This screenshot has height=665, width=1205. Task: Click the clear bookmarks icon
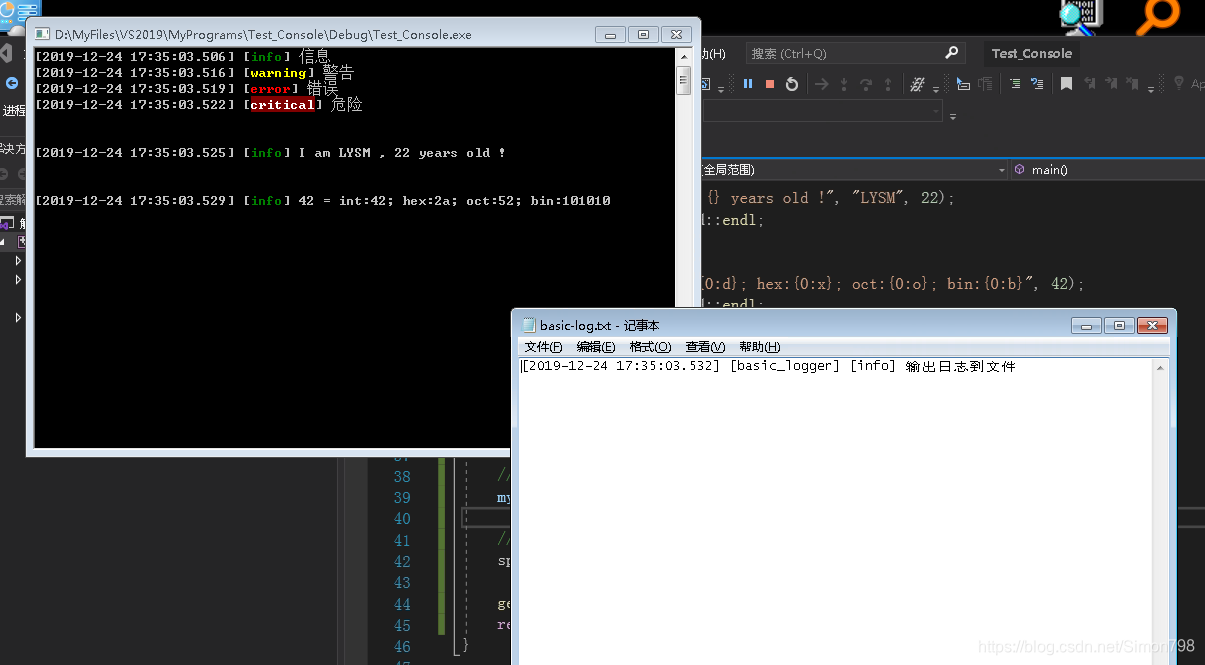[x=1132, y=84]
